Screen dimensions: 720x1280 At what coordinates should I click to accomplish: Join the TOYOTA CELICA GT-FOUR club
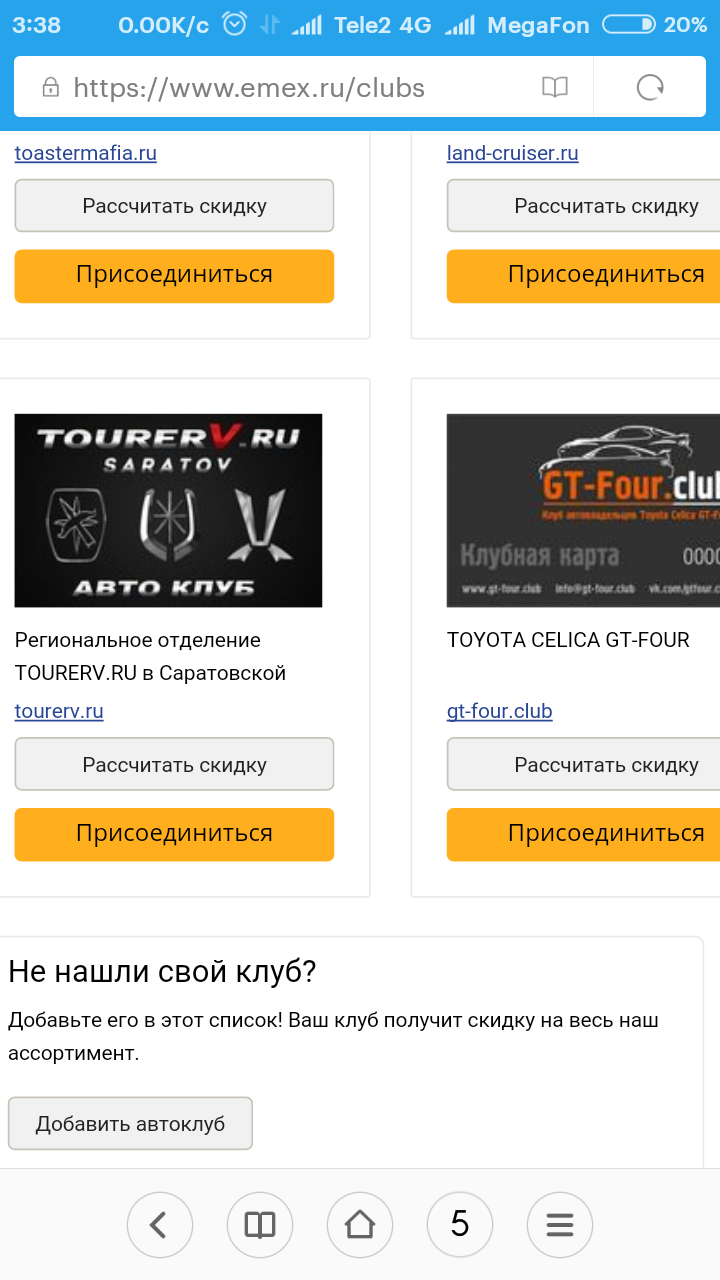click(583, 834)
